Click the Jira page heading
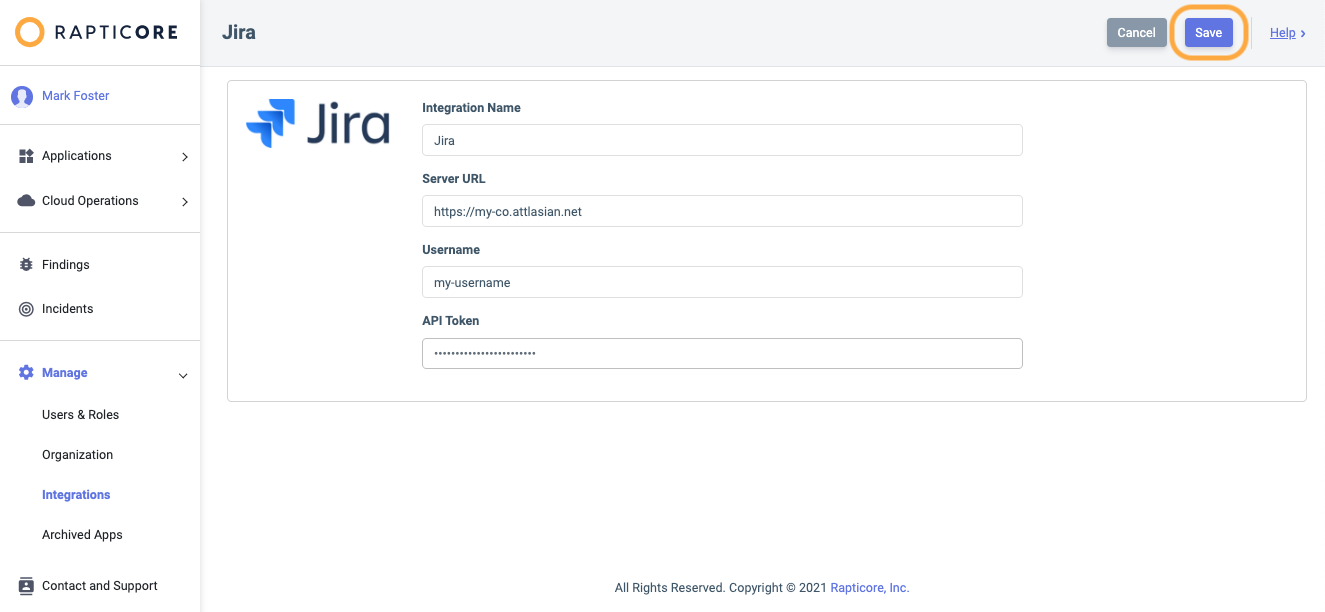 [239, 32]
